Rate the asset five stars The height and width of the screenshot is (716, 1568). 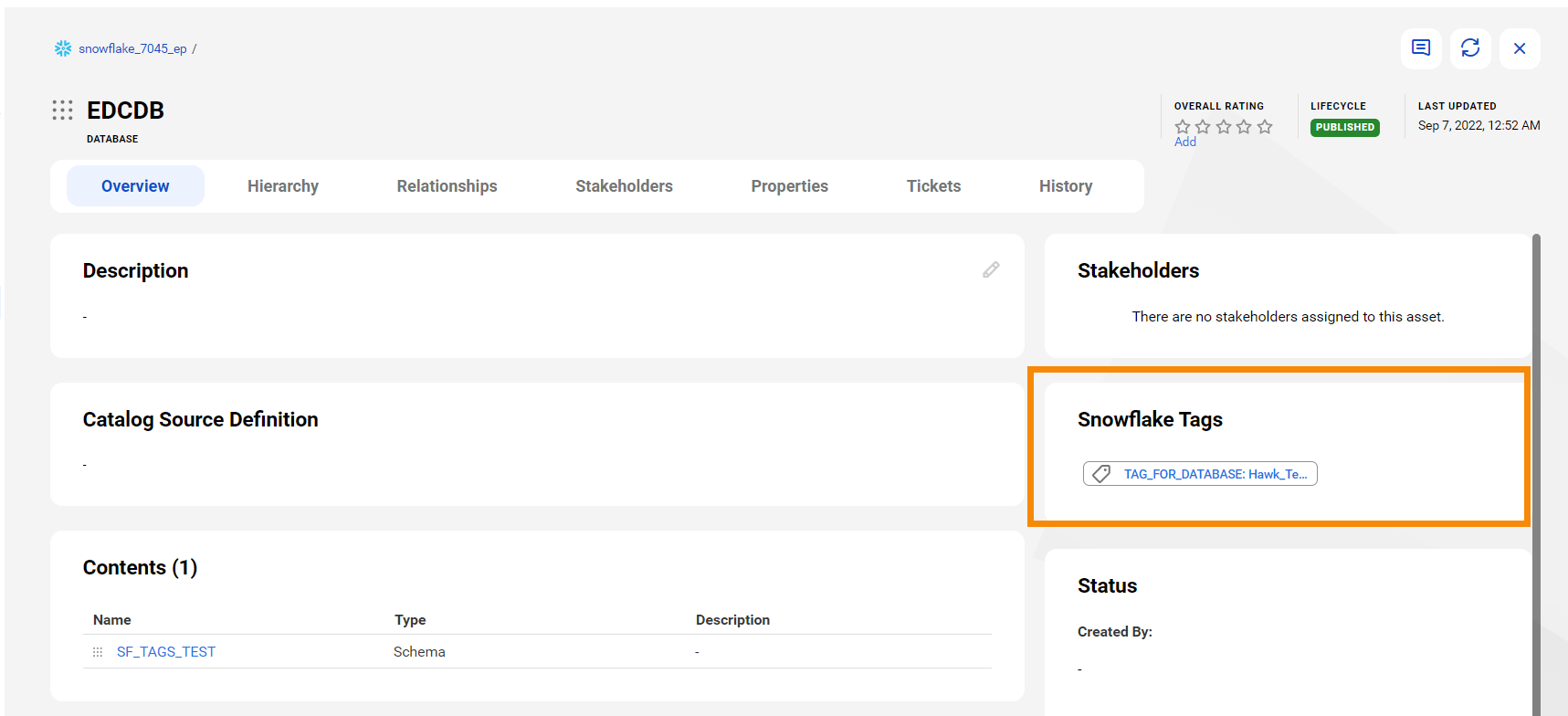[1265, 127]
